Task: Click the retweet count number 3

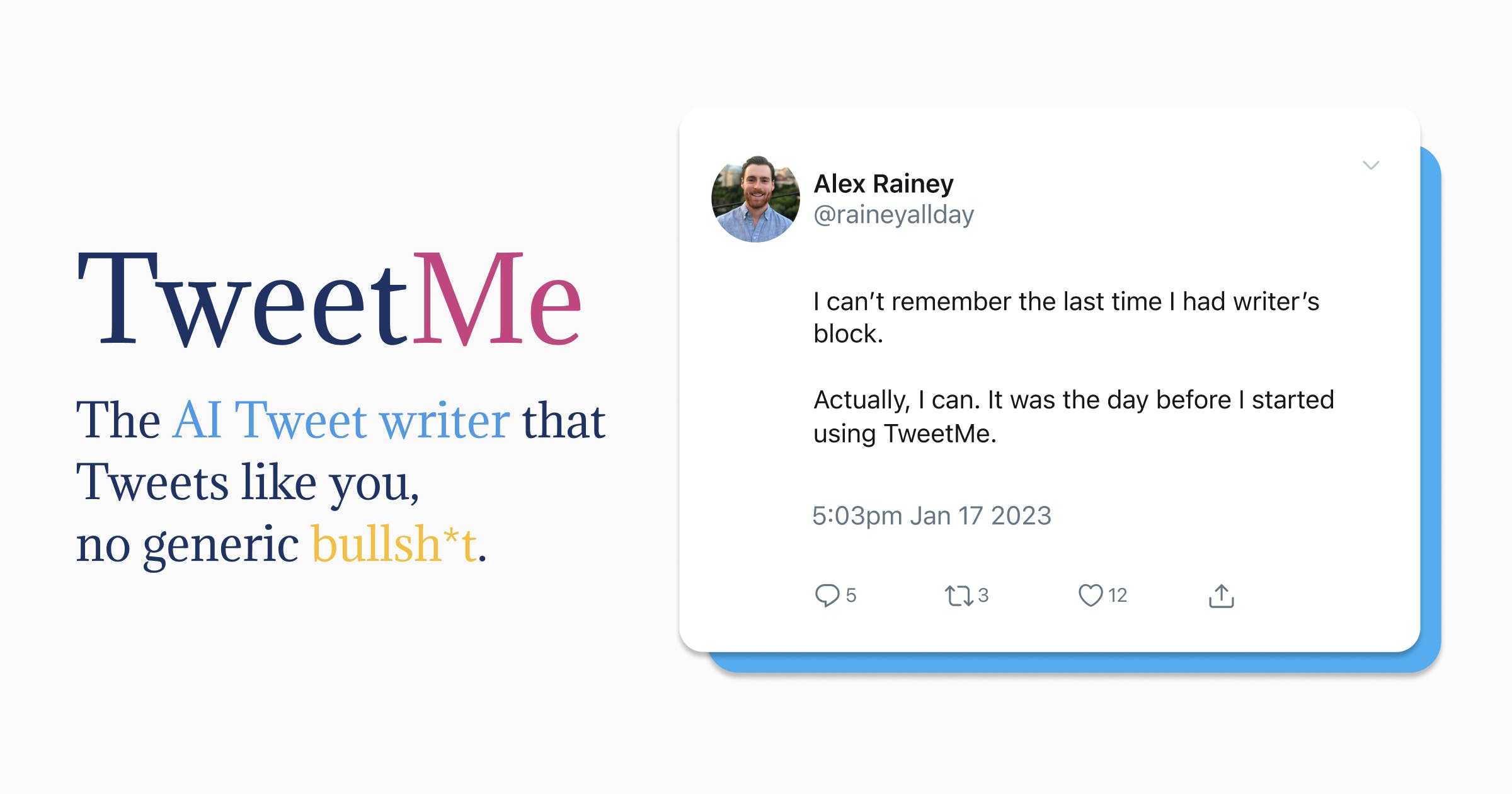Action: (983, 595)
